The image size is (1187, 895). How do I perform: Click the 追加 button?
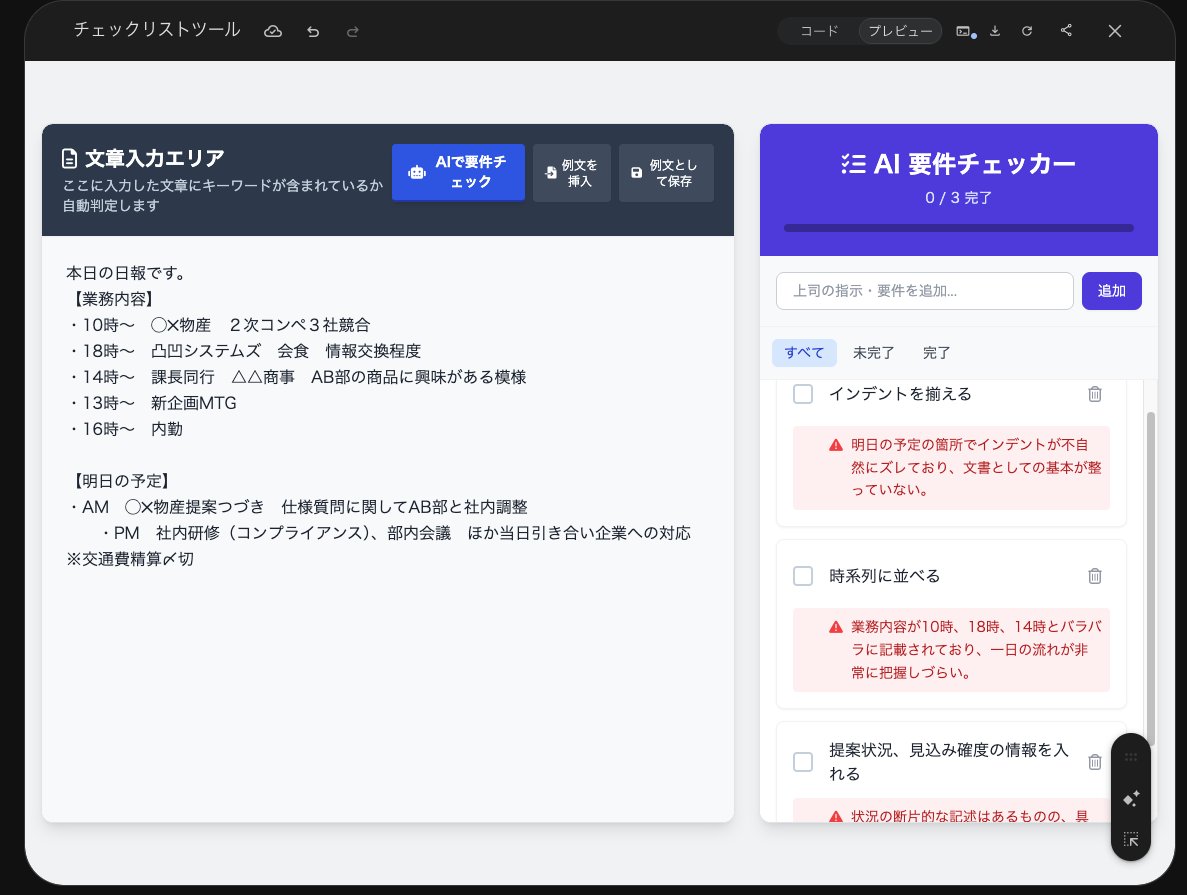coord(1111,291)
